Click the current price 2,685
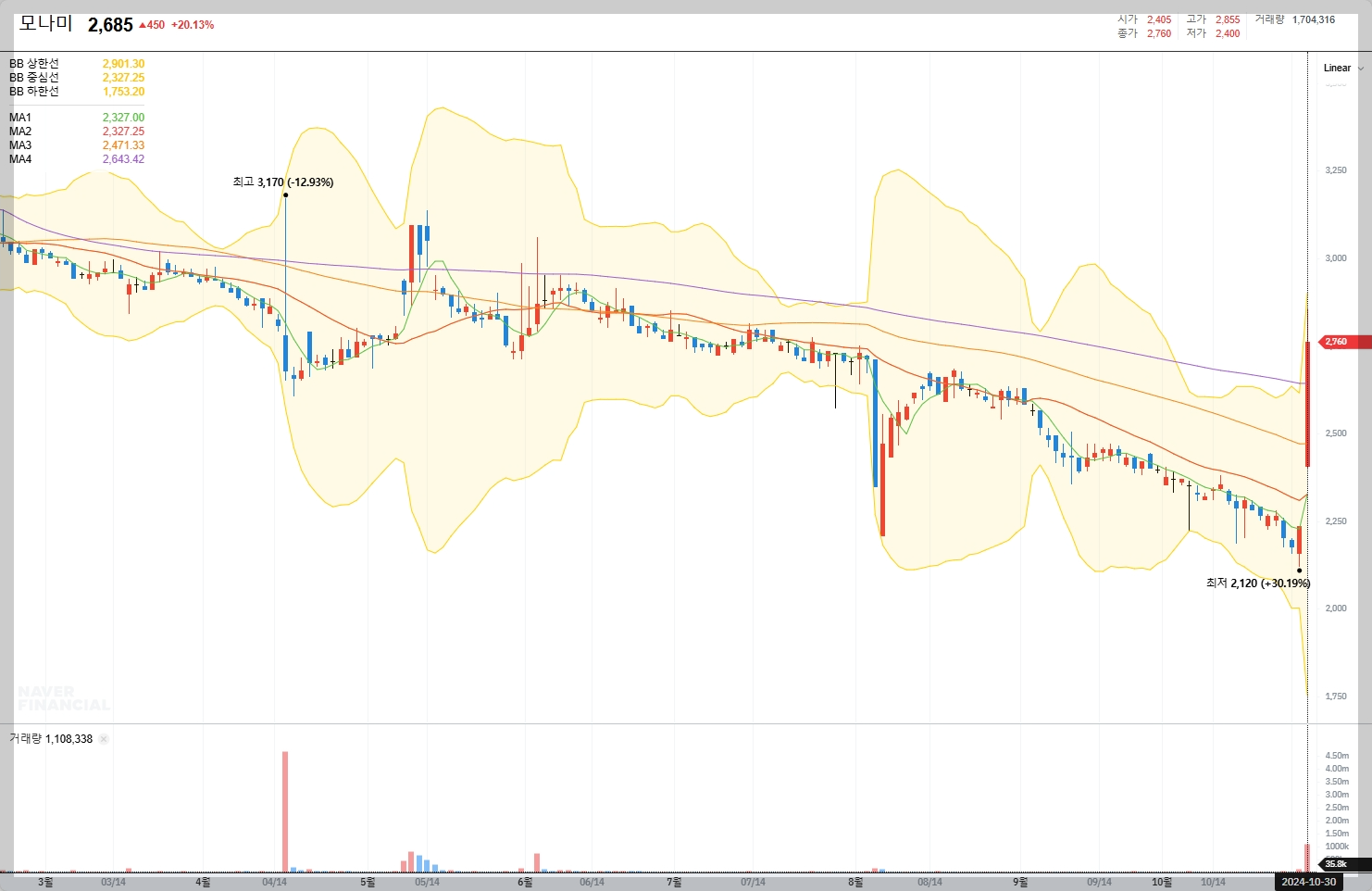1372x891 pixels. 110,25
